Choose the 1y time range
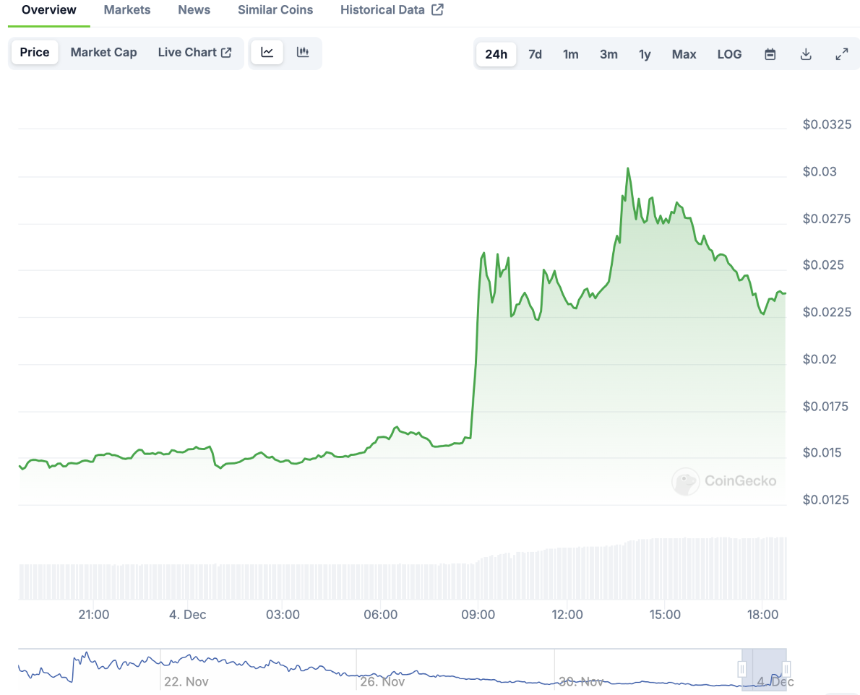 (644, 54)
